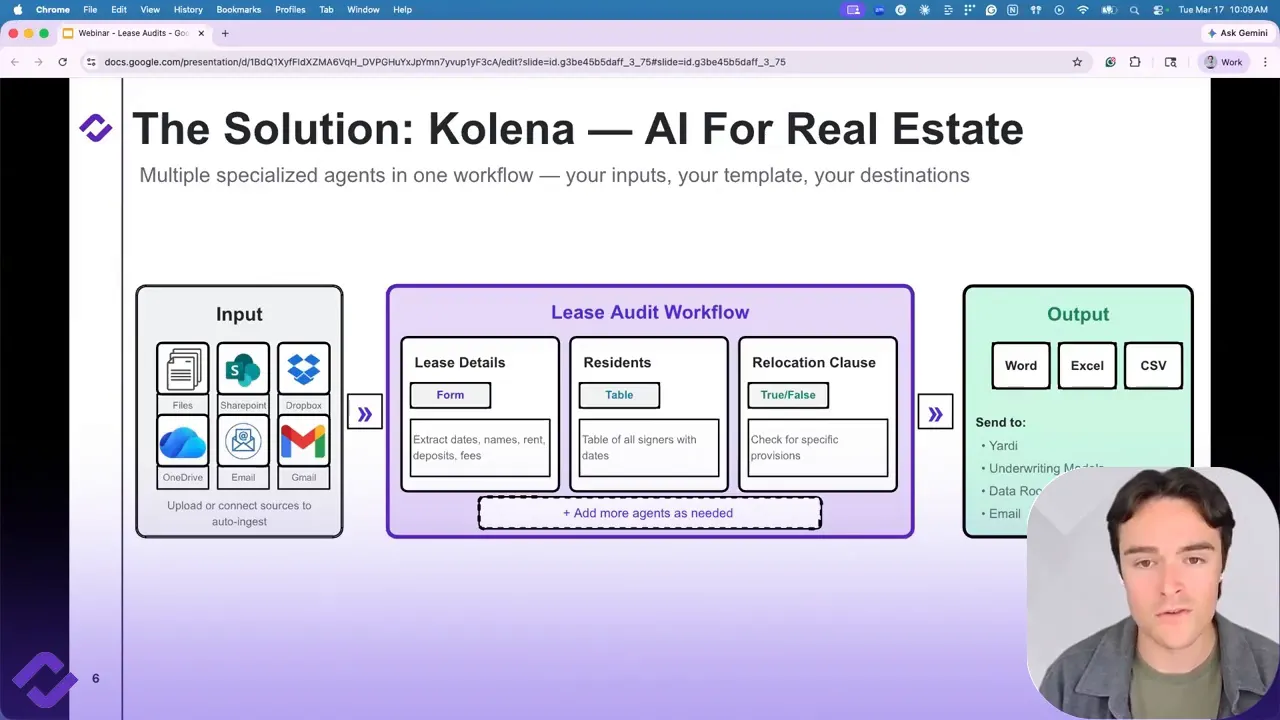Click the Files document icon
Screen dimensions: 1280x720
[x=182, y=369]
